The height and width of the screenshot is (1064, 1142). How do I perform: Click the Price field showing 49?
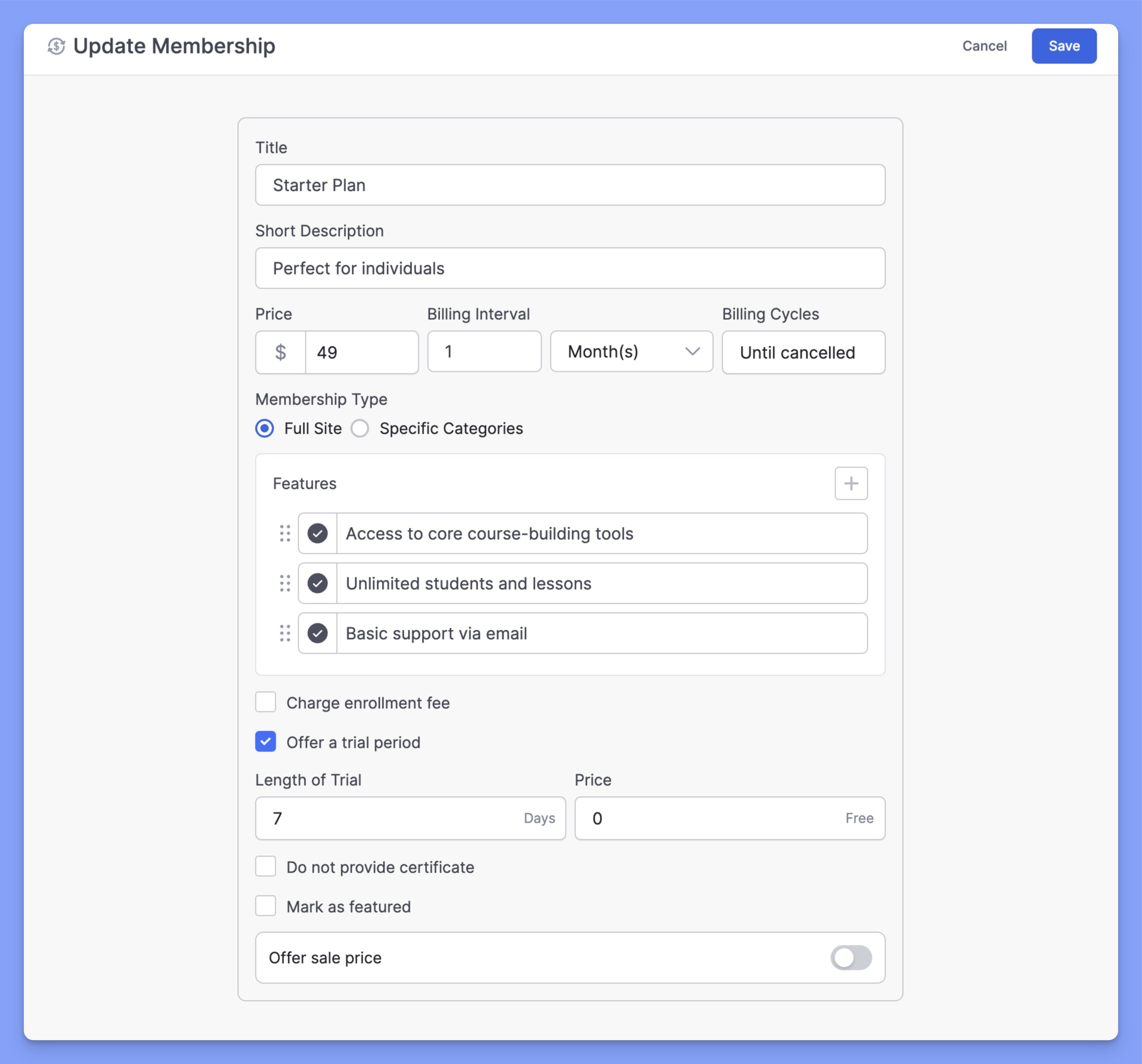pyautogui.click(x=361, y=352)
